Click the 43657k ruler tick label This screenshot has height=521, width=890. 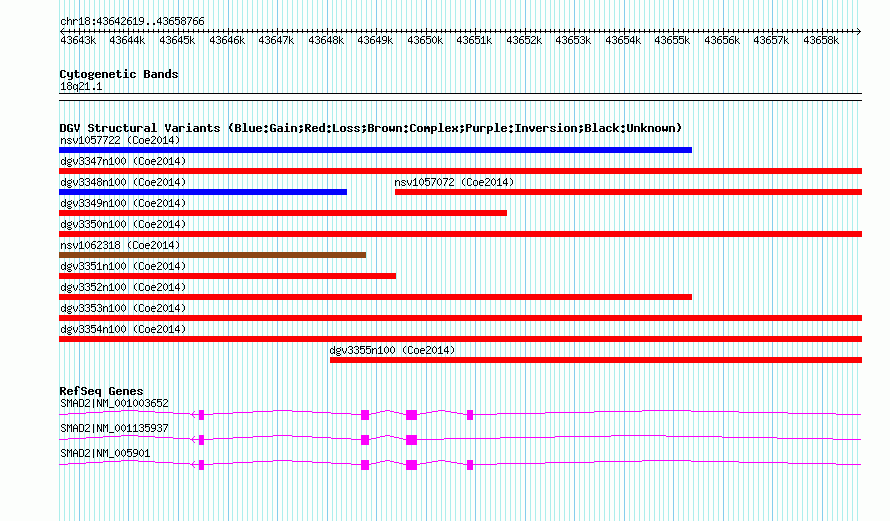(771, 40)
